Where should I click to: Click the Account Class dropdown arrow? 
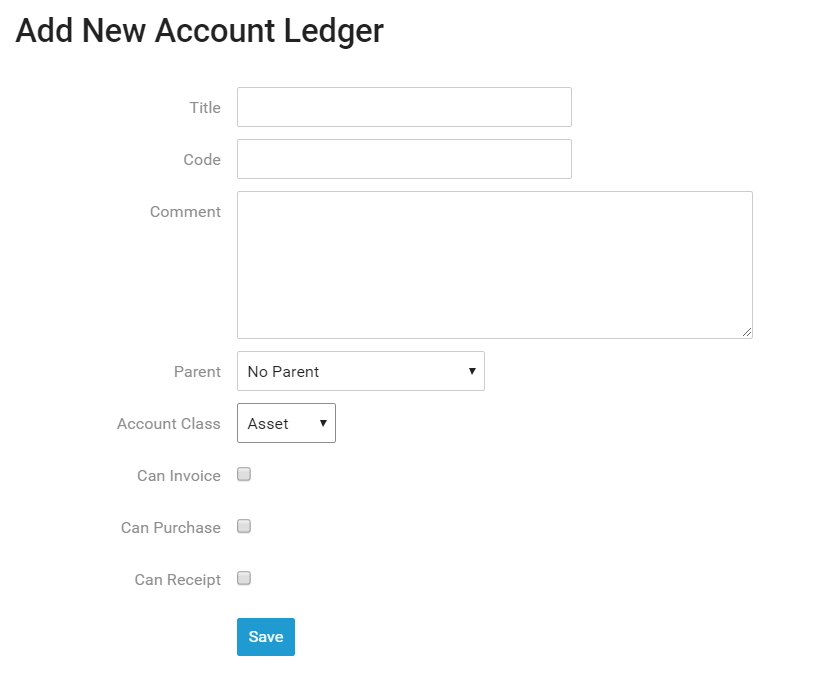point(322,423)
